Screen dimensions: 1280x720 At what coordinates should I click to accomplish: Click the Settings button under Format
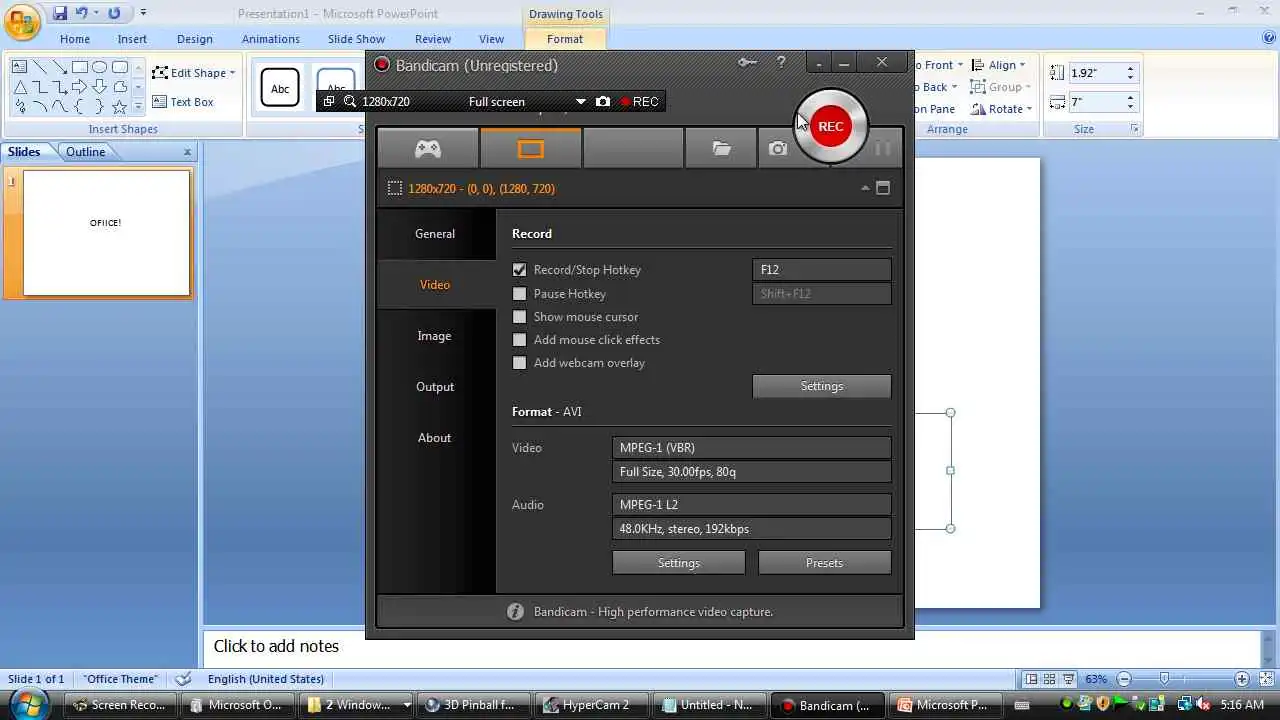pyautogui.click(x=679, y=563)
